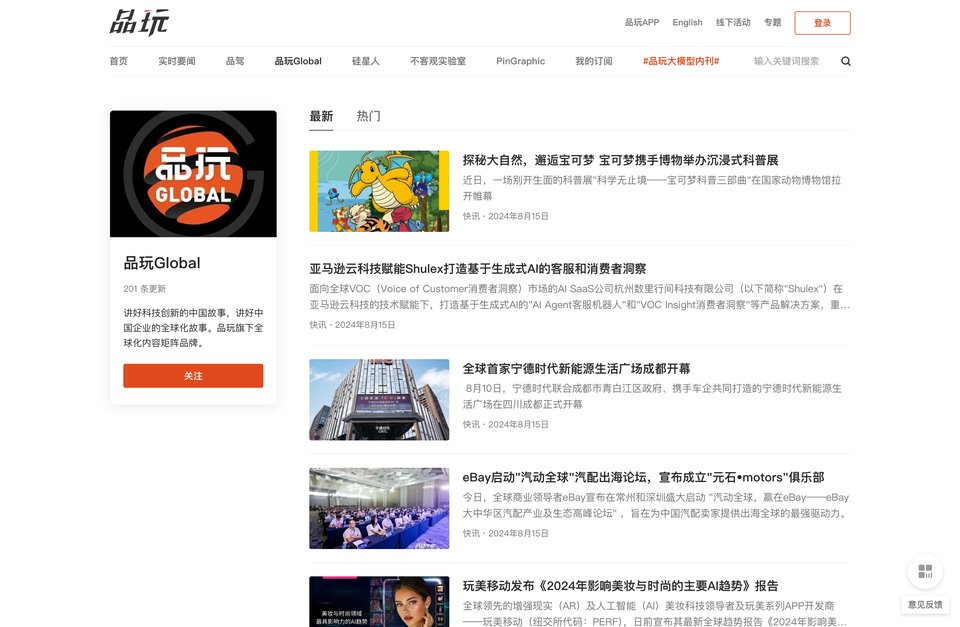Open headline 亚马逊云科技赋能Shulex article
The width and height of the screenshot is (960, 627).
coord(478,269)
